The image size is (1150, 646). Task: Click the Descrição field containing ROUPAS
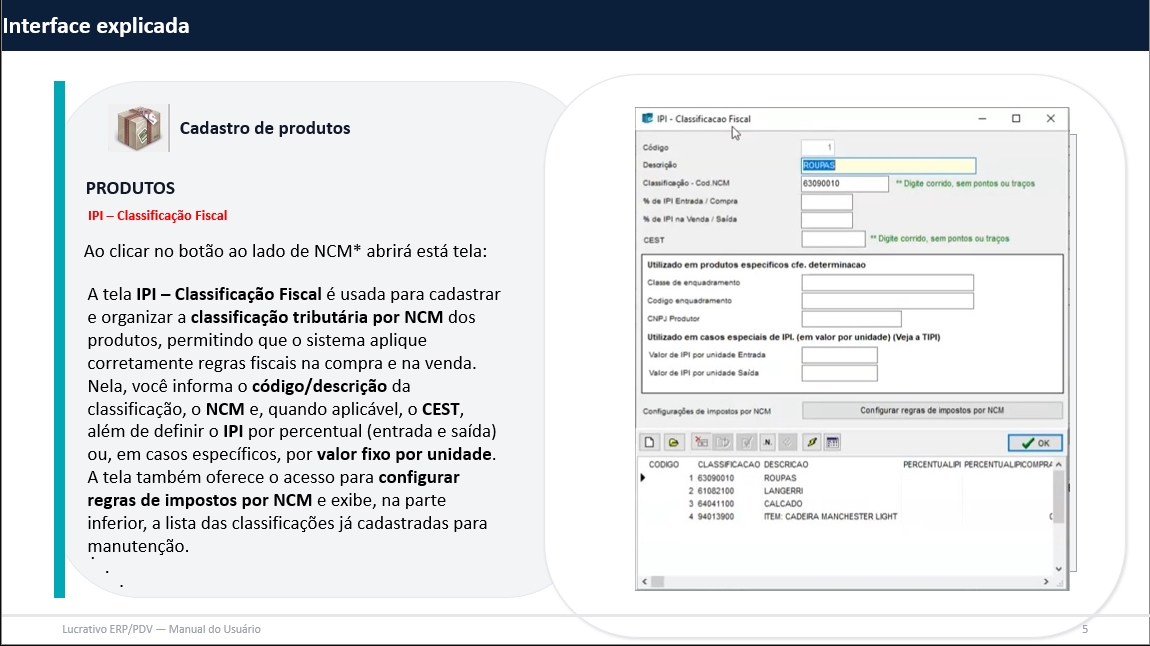point(888,166)
